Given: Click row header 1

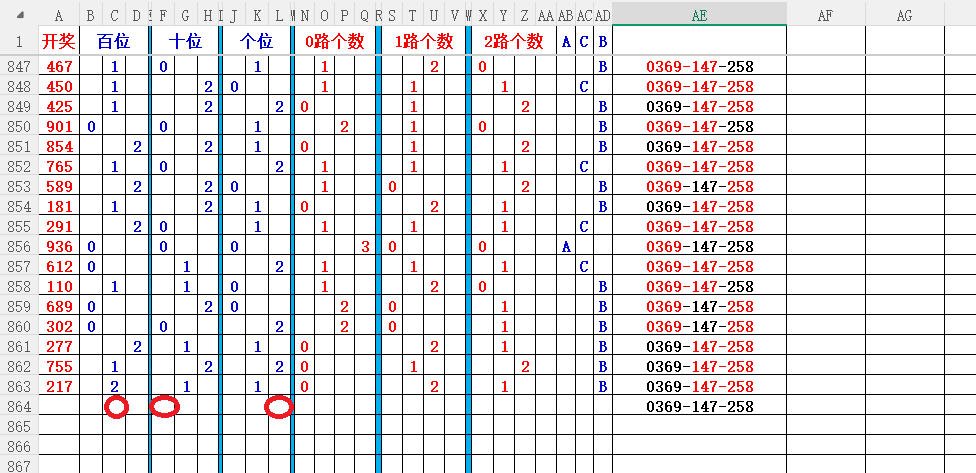Looking at the screenshot, I should pos(19,42).
